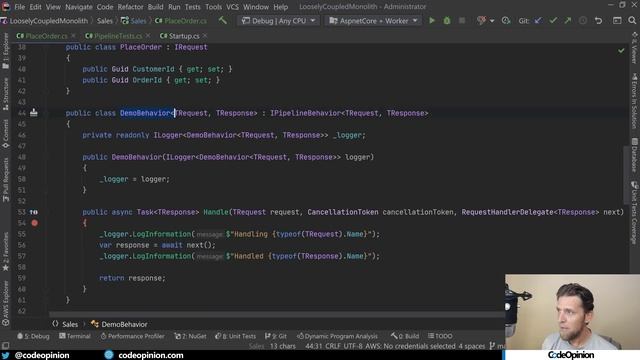Click the green Run button

point(431,20)
